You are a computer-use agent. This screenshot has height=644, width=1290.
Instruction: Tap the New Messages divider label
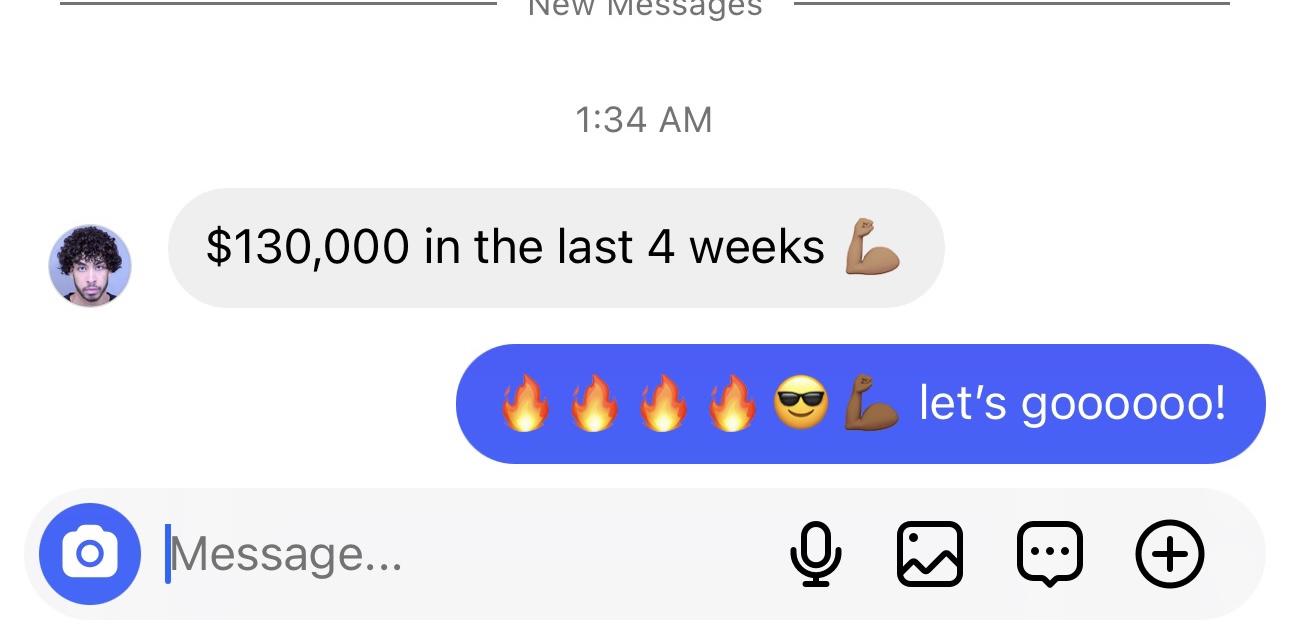[x=645, y=8]
